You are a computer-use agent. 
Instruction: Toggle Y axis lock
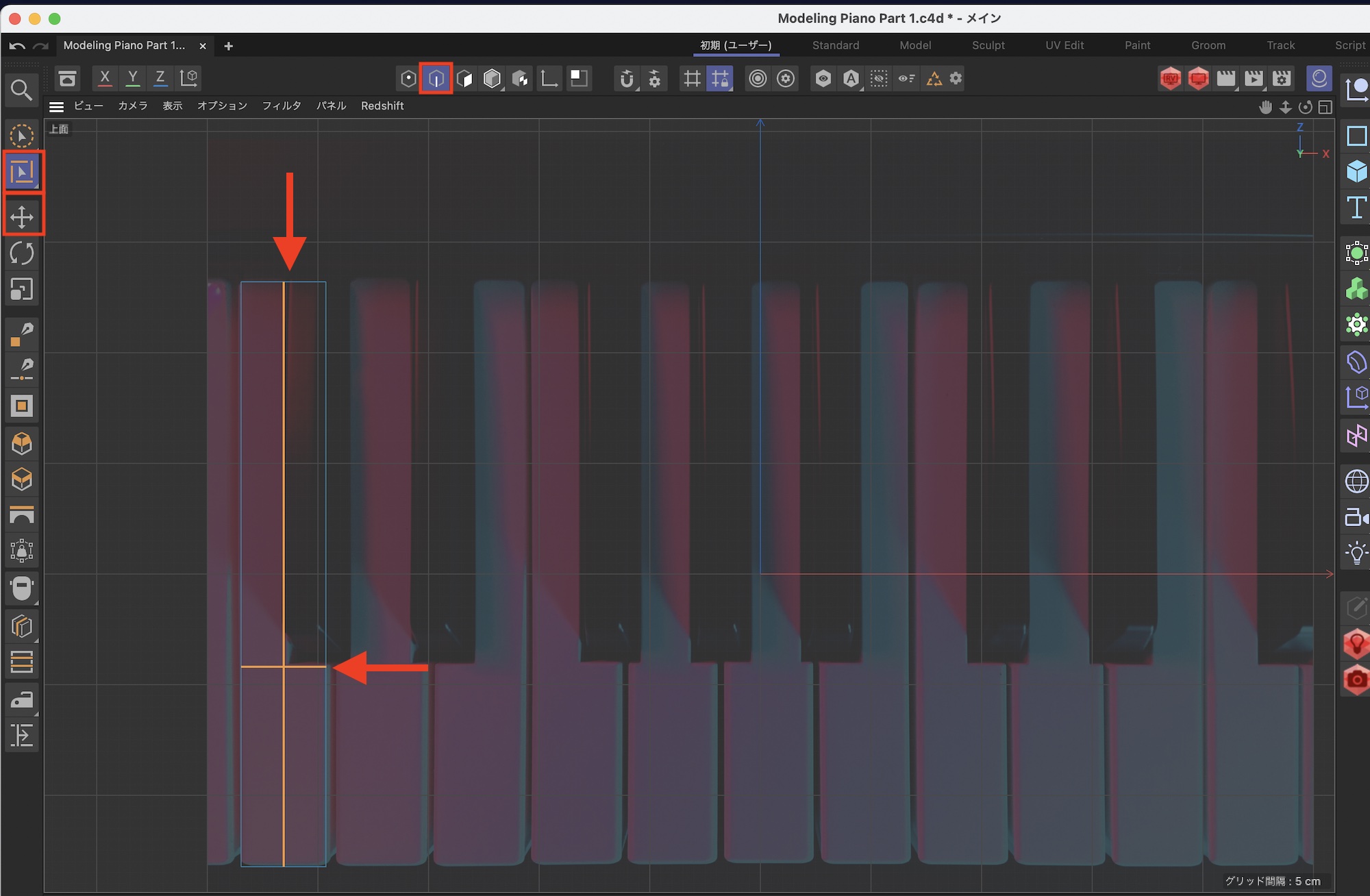click(133, 78)
